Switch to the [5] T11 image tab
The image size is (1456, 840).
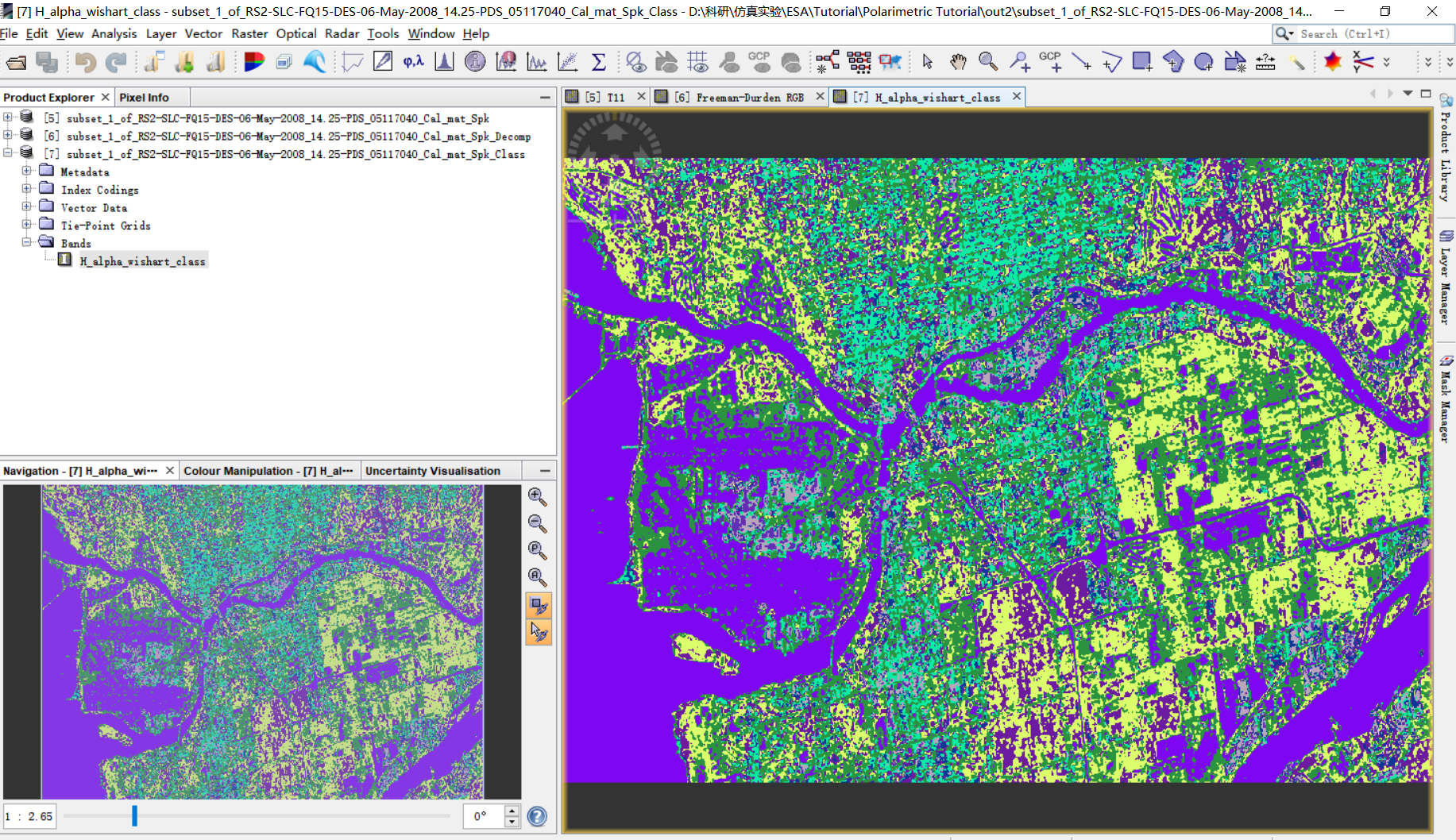pos(605,97)
